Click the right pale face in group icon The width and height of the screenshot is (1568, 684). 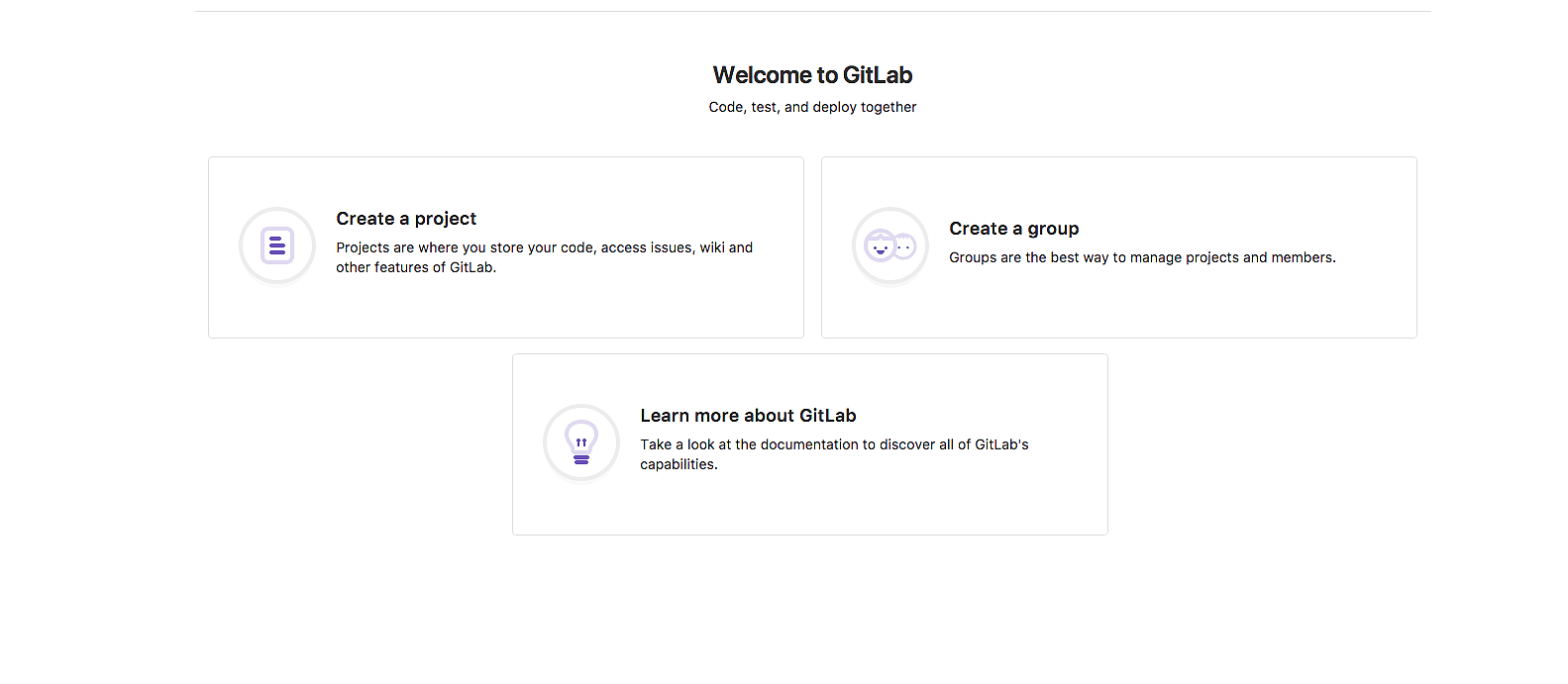click(x=904, y=246)
